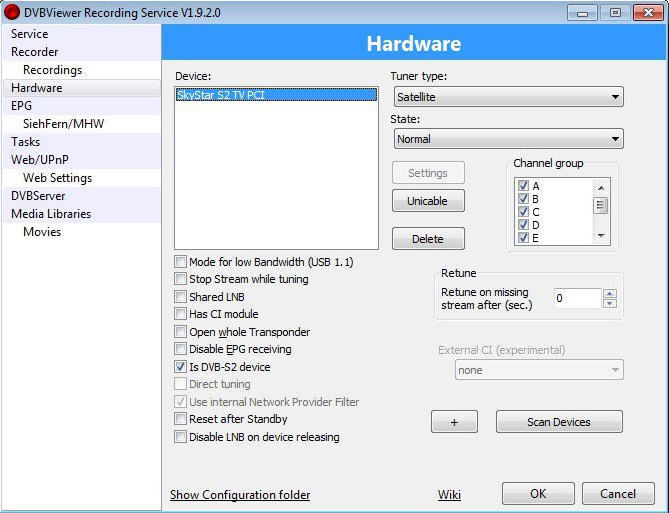The height and width of the screenshot is (513, 669).
Task: Open the Wiki link
Action: [x=449, y=495]
